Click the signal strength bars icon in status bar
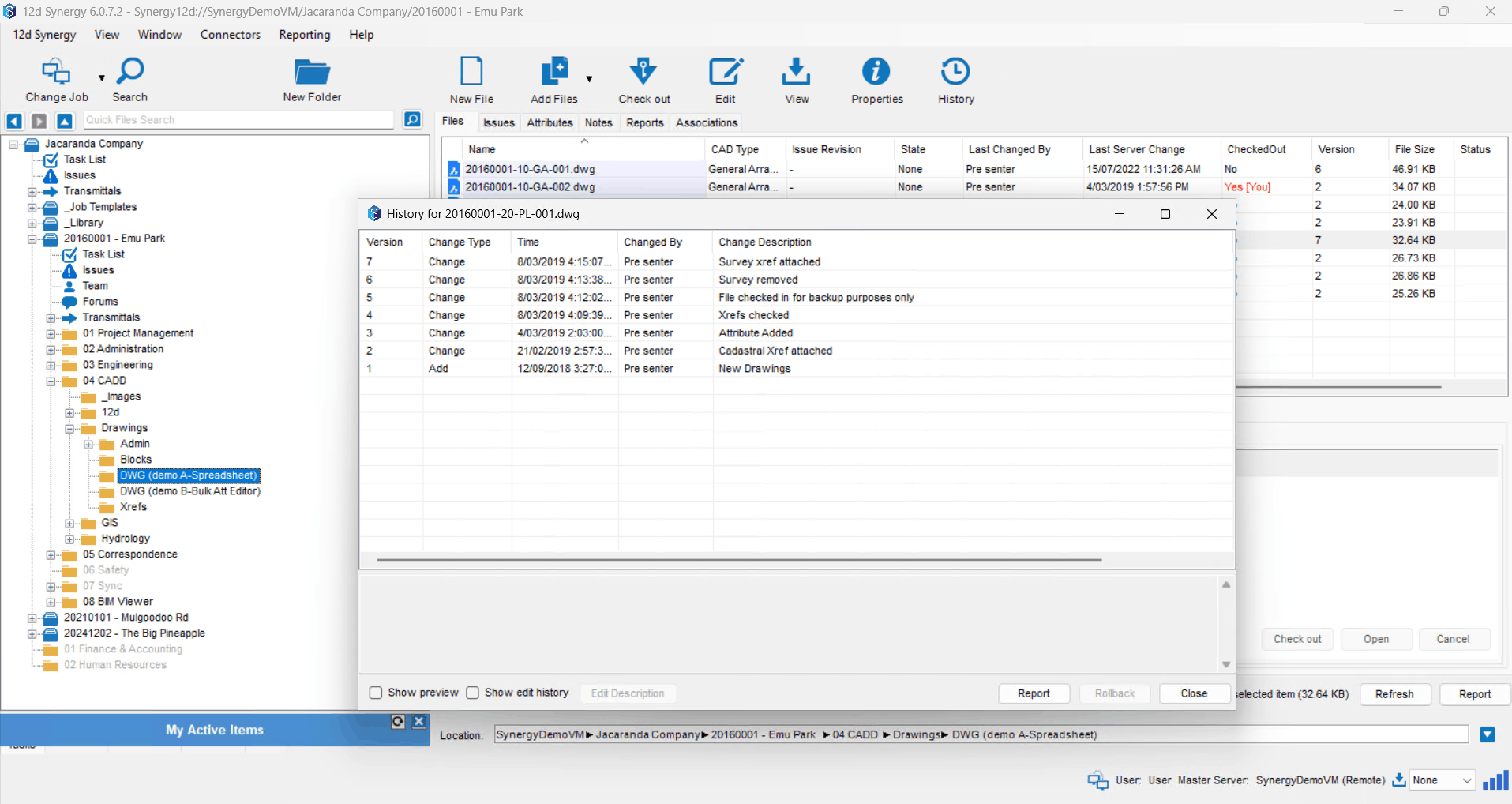This screenshot has width=1512, height=804. click(1495, 780)
